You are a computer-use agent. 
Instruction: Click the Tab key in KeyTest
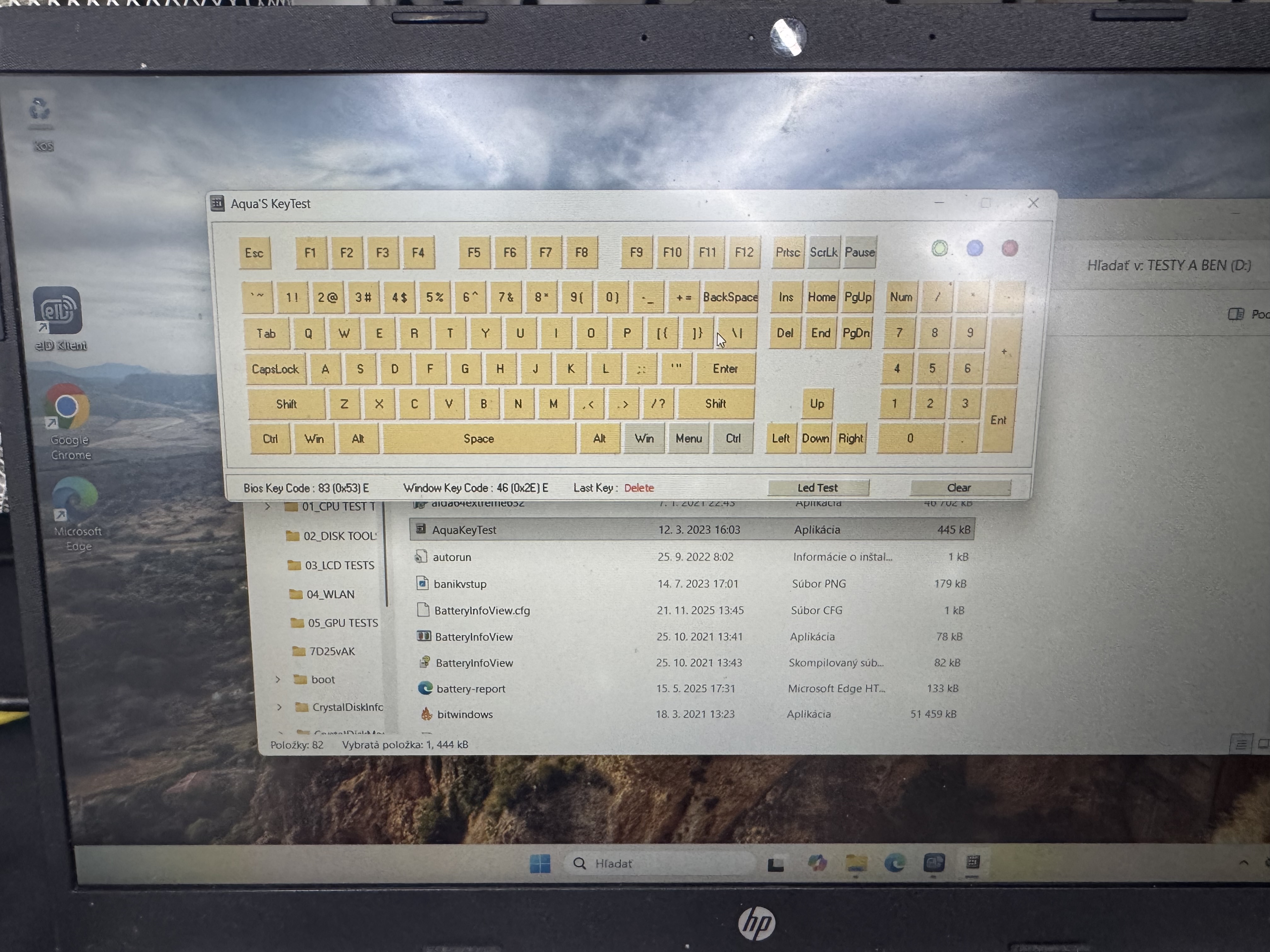coord(266,333)
